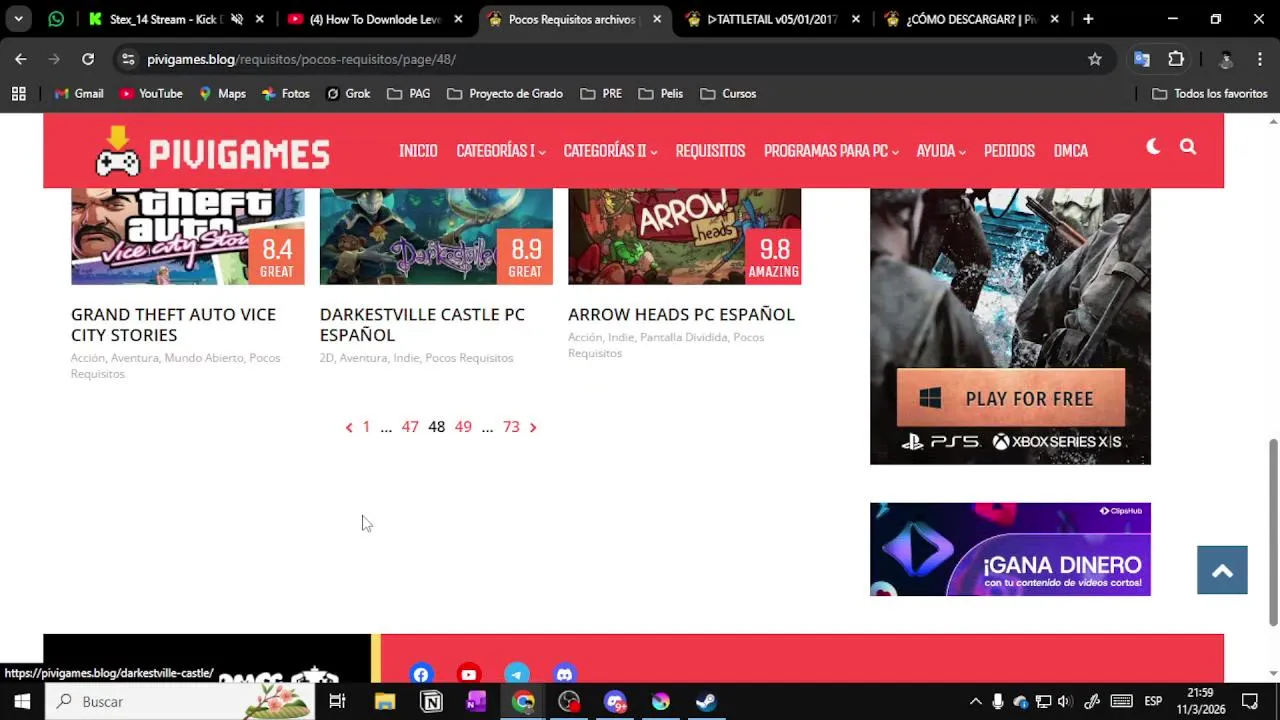The height and width of the screenshot is (720, 1280).
Task: Click the Arrow Heads thumbnail image
Action: coord(684,237)
